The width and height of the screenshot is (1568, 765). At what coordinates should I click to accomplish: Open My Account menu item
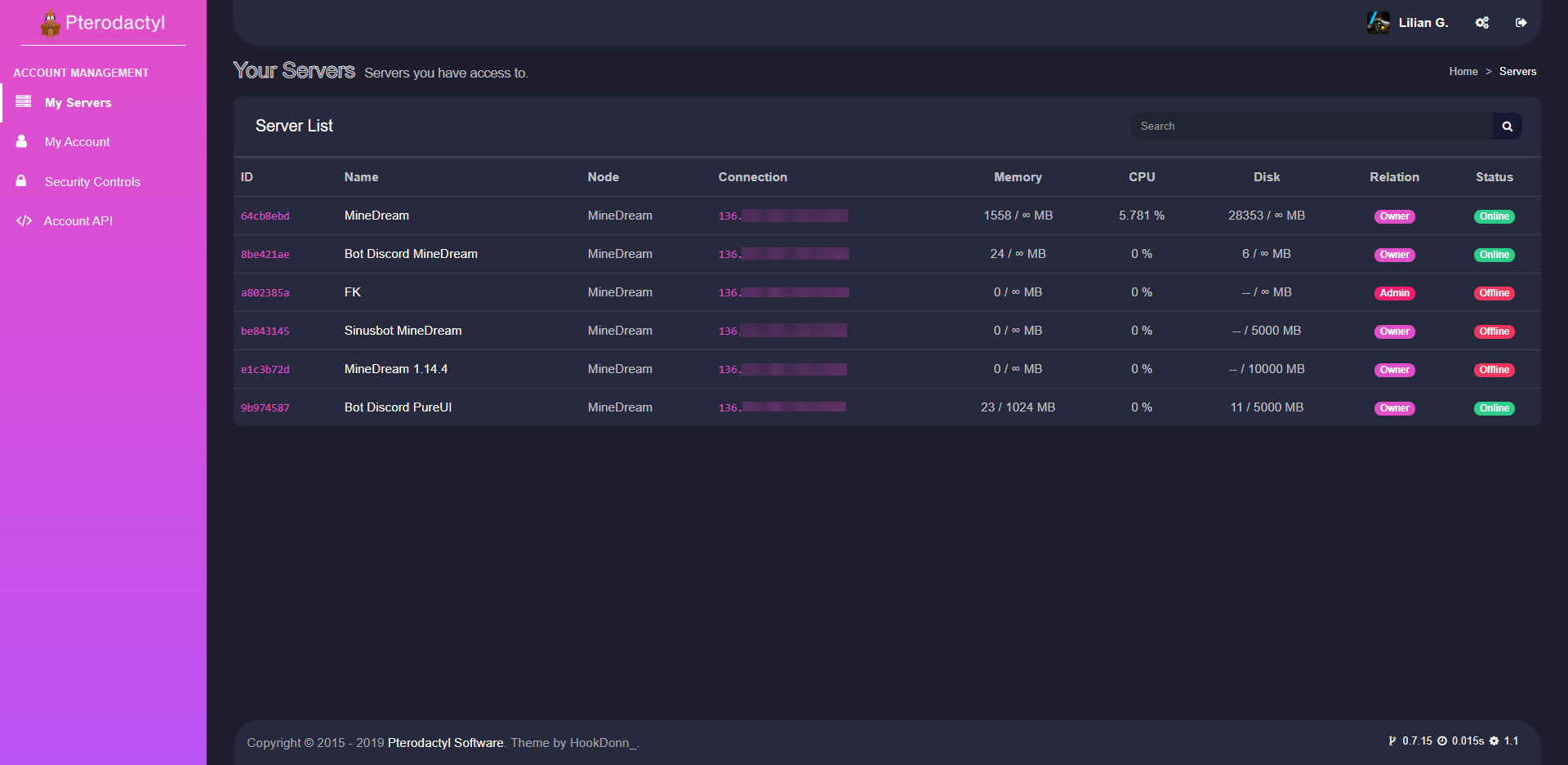tap(78, 142)
